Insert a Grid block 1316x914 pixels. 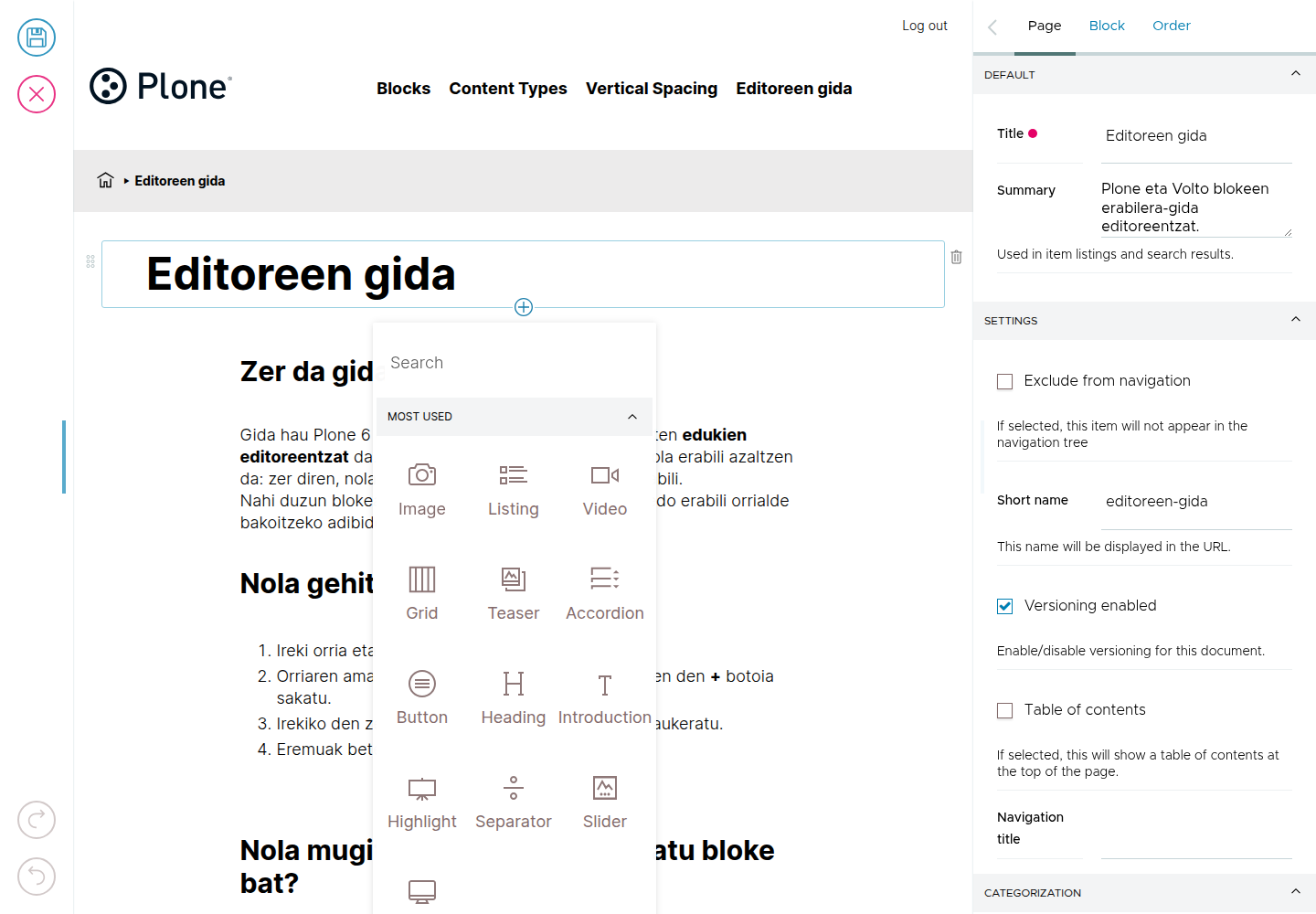click(x=422, y=594)
